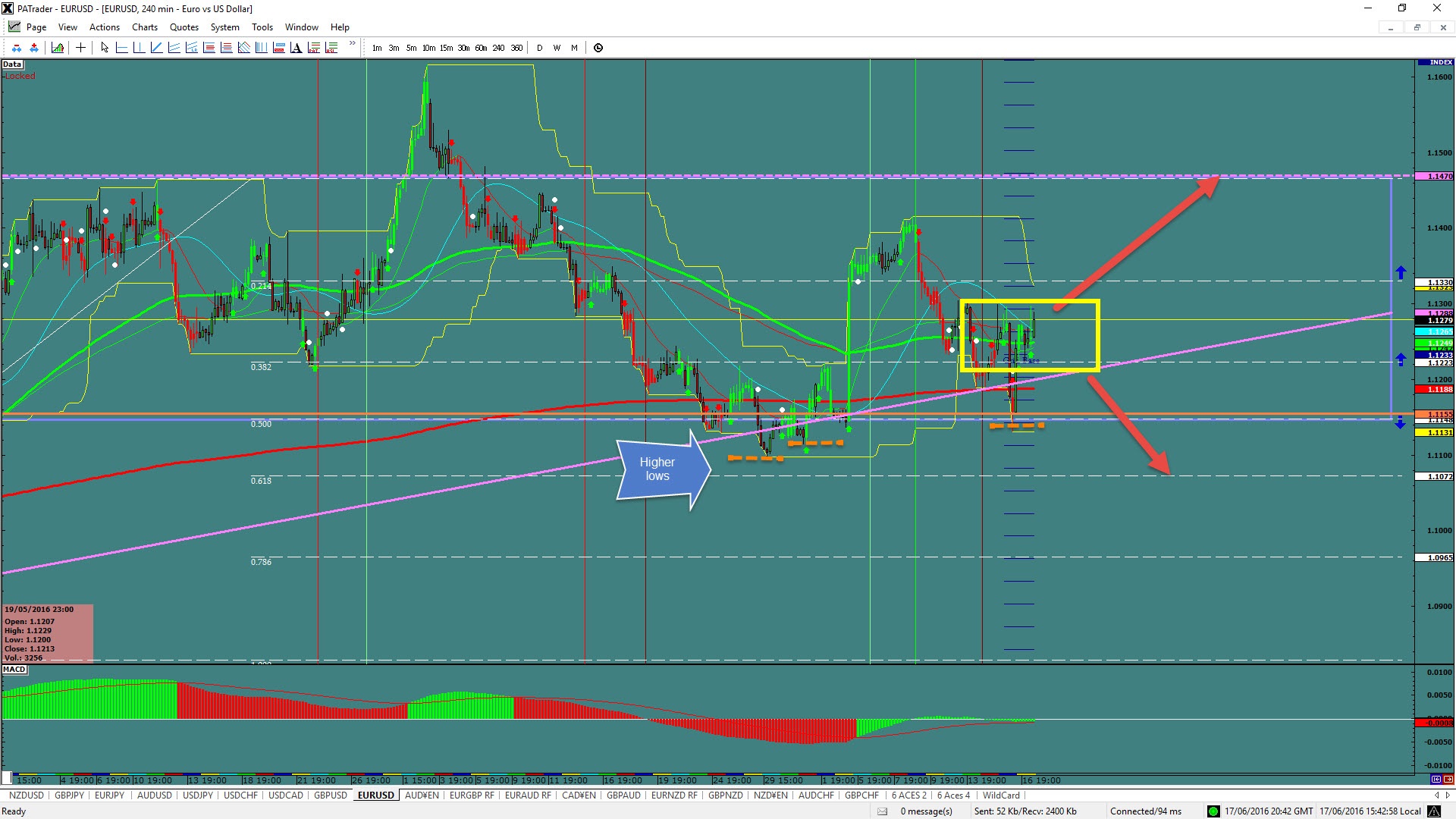The height and width of the screenshot is (819, 1456).
Task: Open the System menu
Action: [x=224, y=27]
